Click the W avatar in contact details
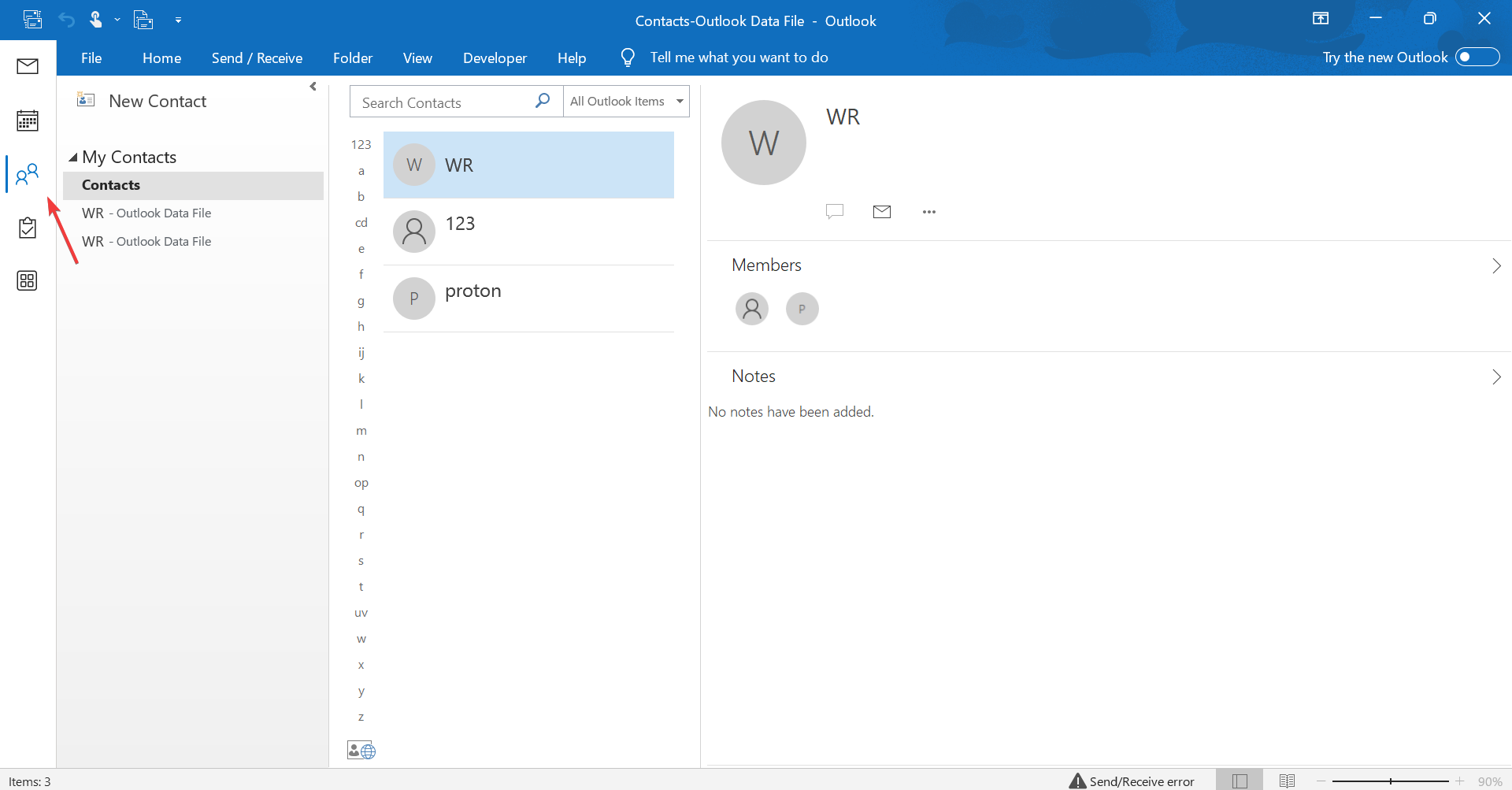Image resolution: width=1512 pixels, height=790 pixels. tap(764, 143)
